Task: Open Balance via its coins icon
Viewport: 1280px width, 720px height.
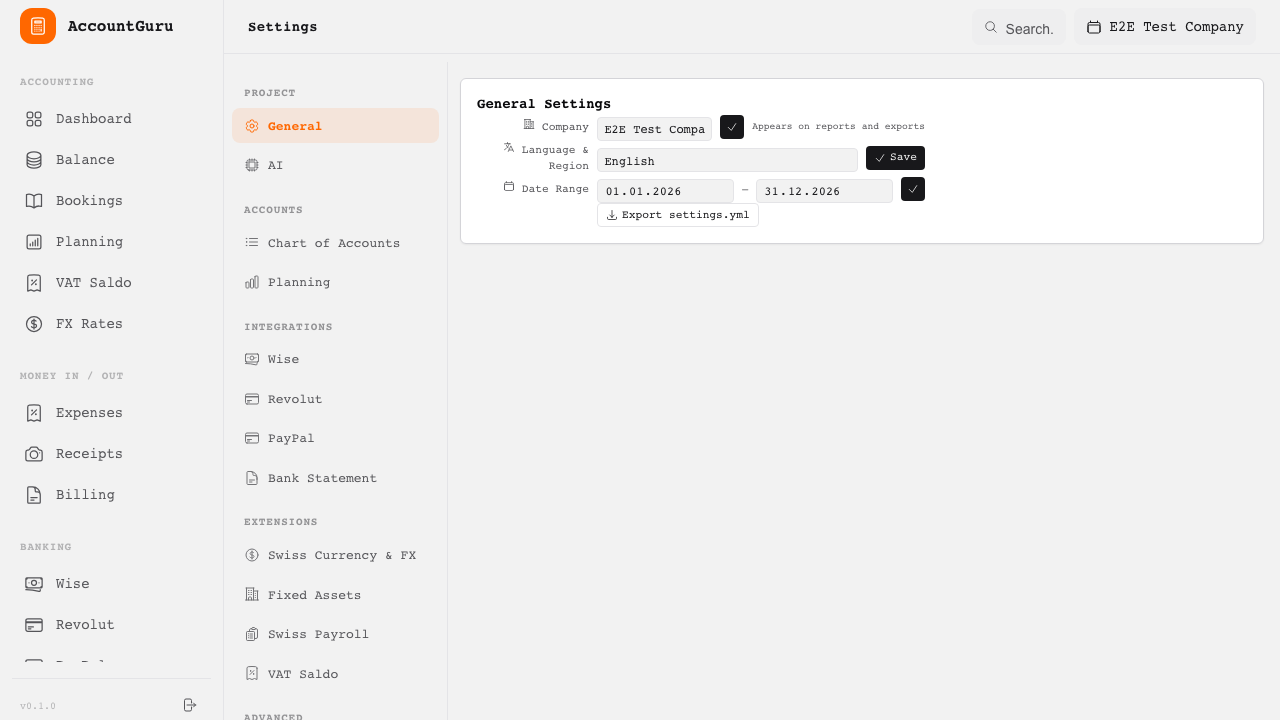Action: (34, 160)
